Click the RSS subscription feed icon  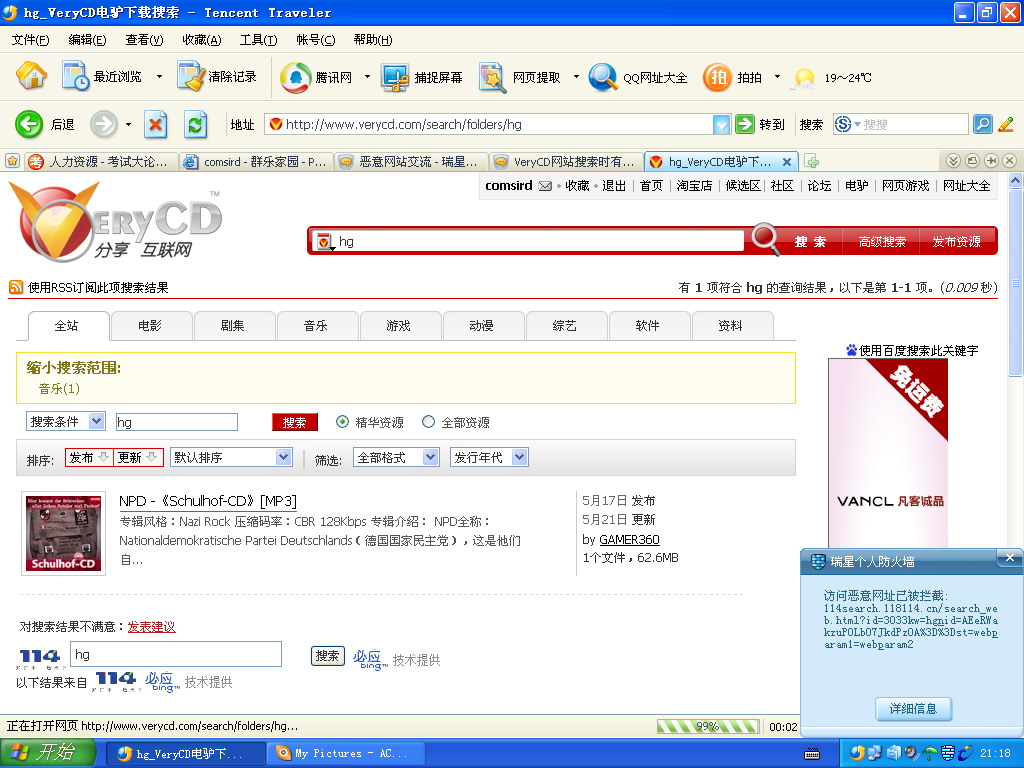tap(16, 287)
